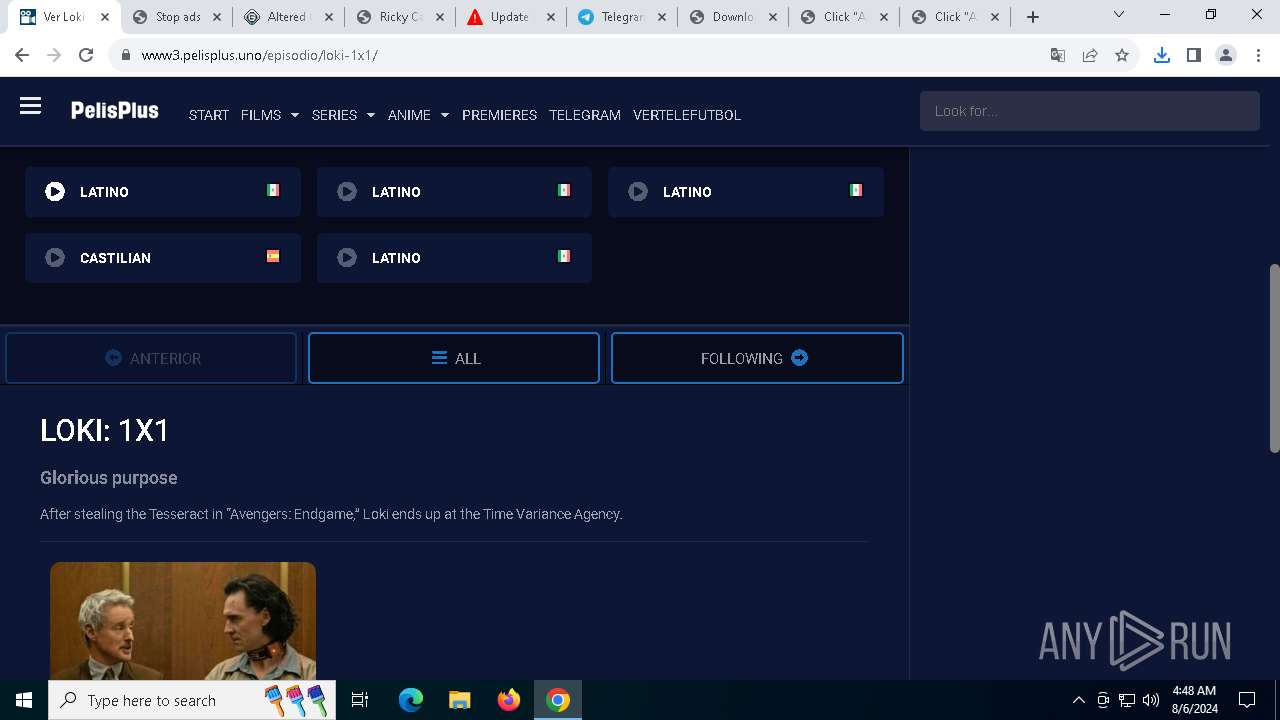Expand the FILMS dropdown menu
1280x720 pixels.
coord(270,115)
